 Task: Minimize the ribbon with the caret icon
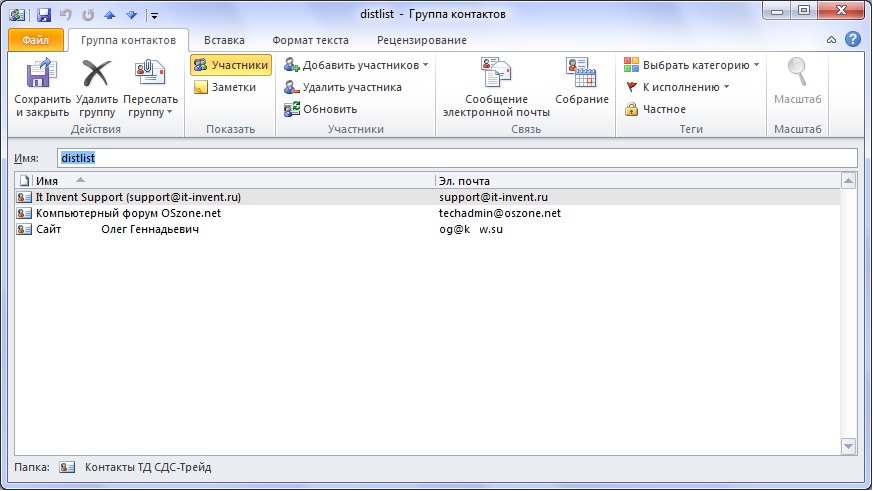(x=831, y=40)
